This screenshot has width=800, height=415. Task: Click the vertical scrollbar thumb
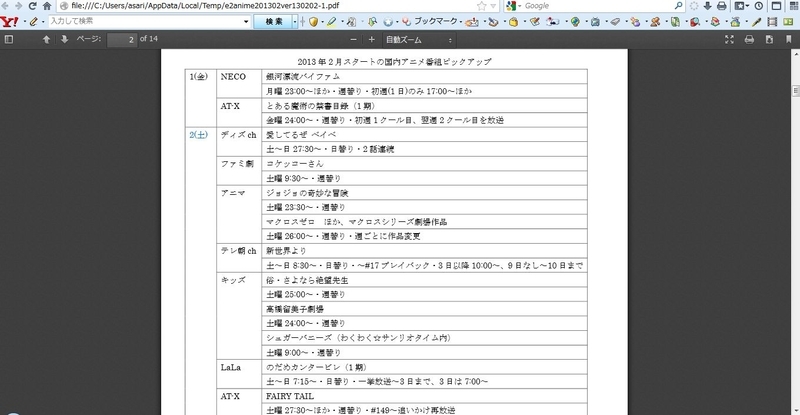795,91
